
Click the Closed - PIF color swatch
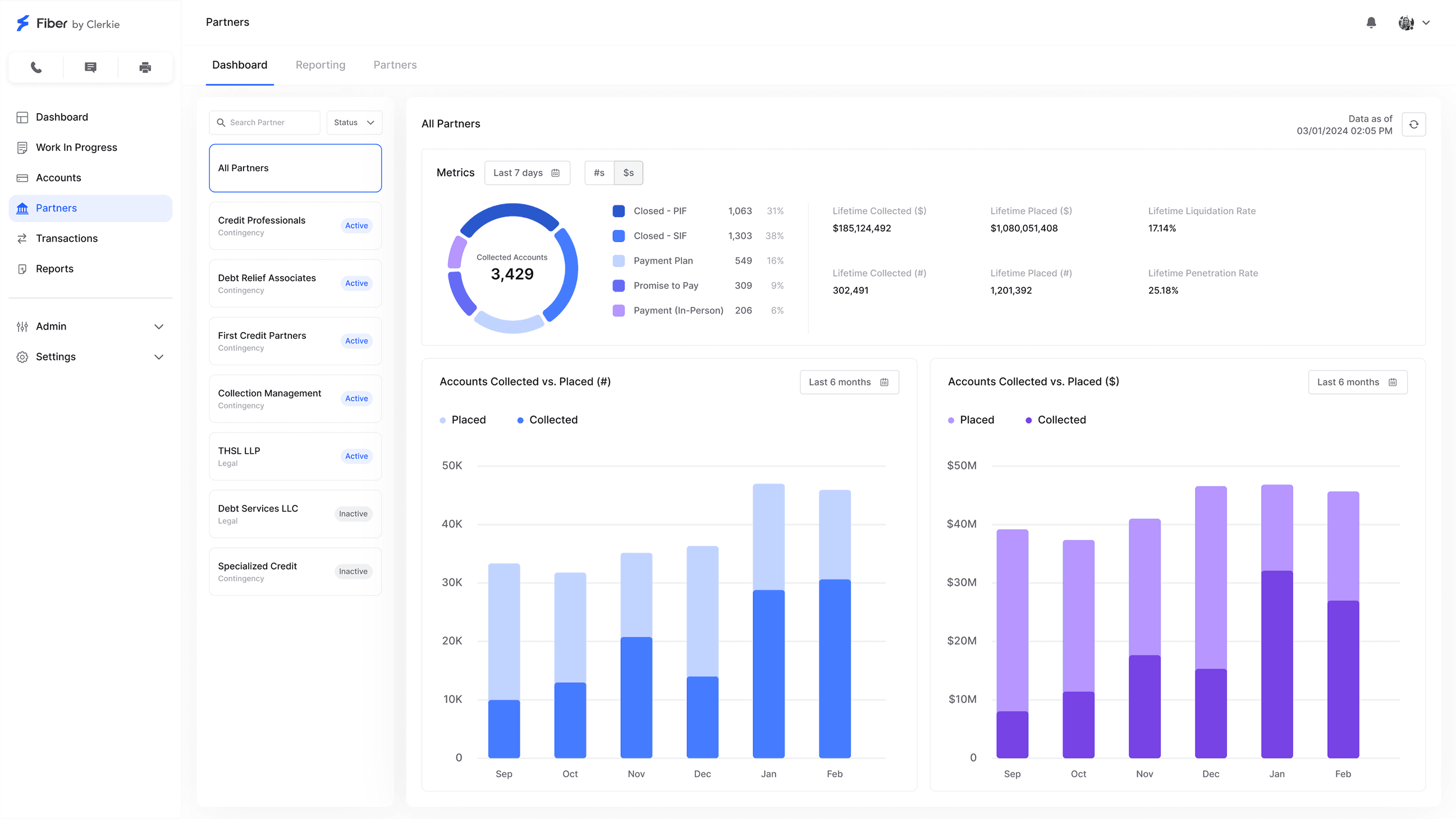619,211
